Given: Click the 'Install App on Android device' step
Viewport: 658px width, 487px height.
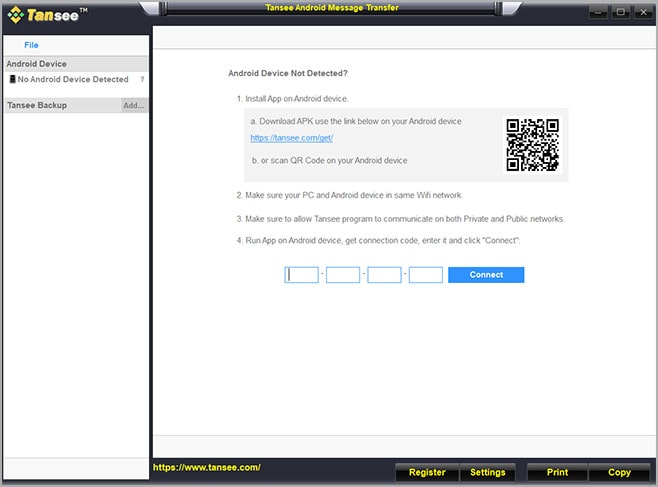Looking at the screenshot, I should (292, 99).
